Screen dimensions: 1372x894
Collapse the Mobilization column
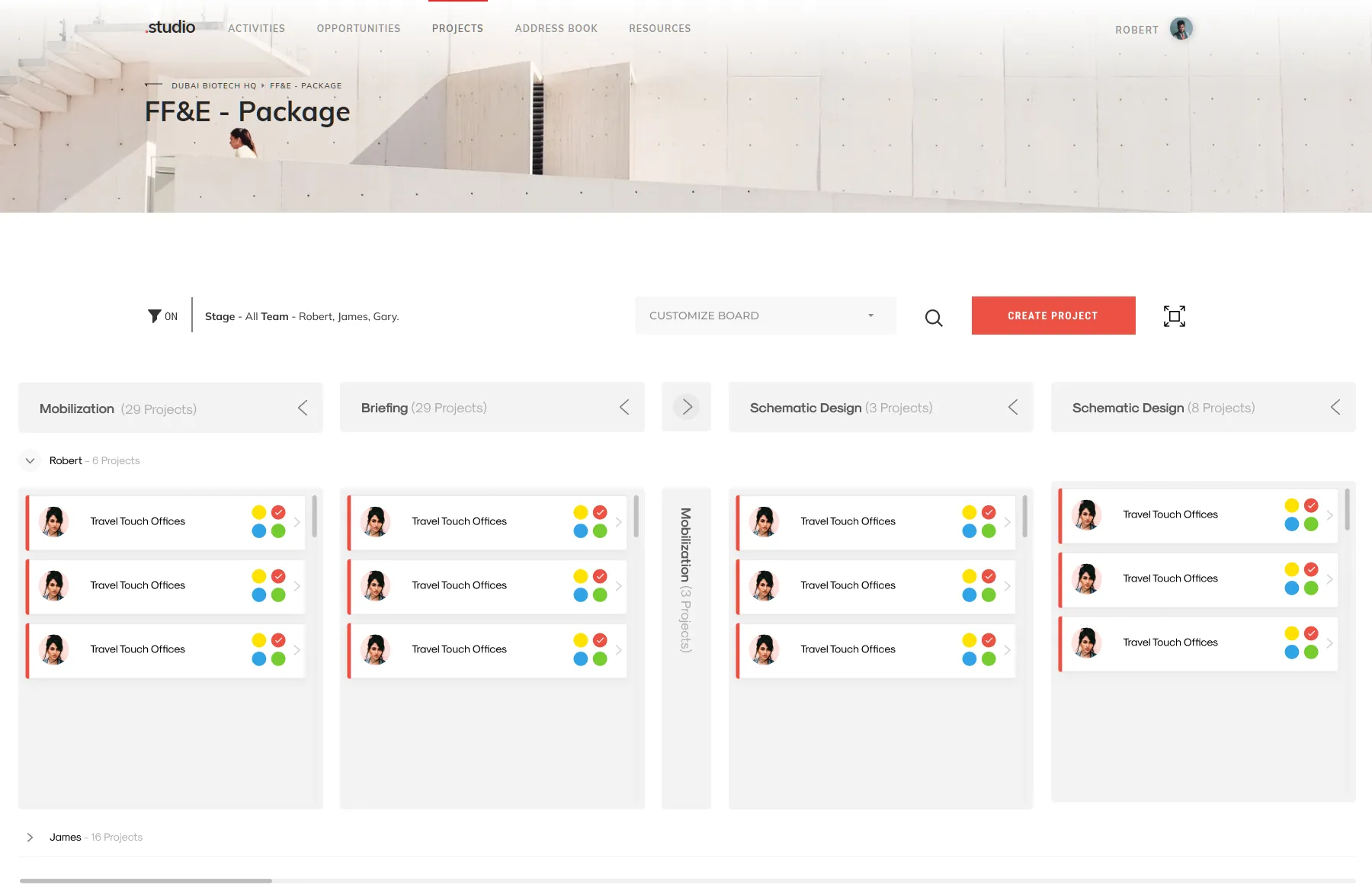tap(303, 407)
